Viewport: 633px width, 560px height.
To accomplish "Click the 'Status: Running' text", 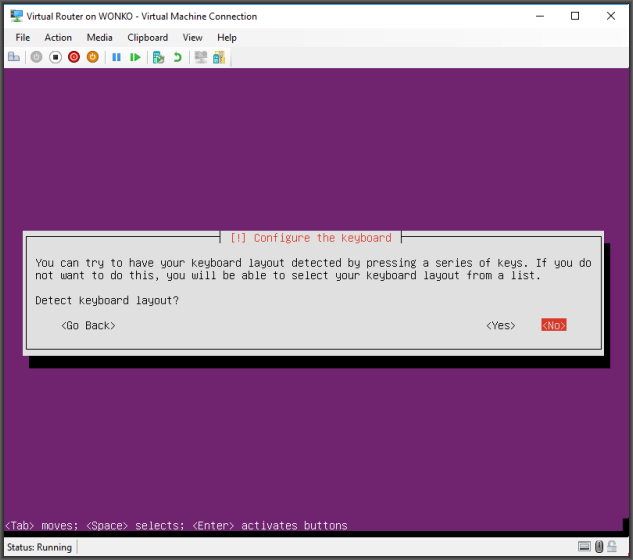I will [40, 547].
